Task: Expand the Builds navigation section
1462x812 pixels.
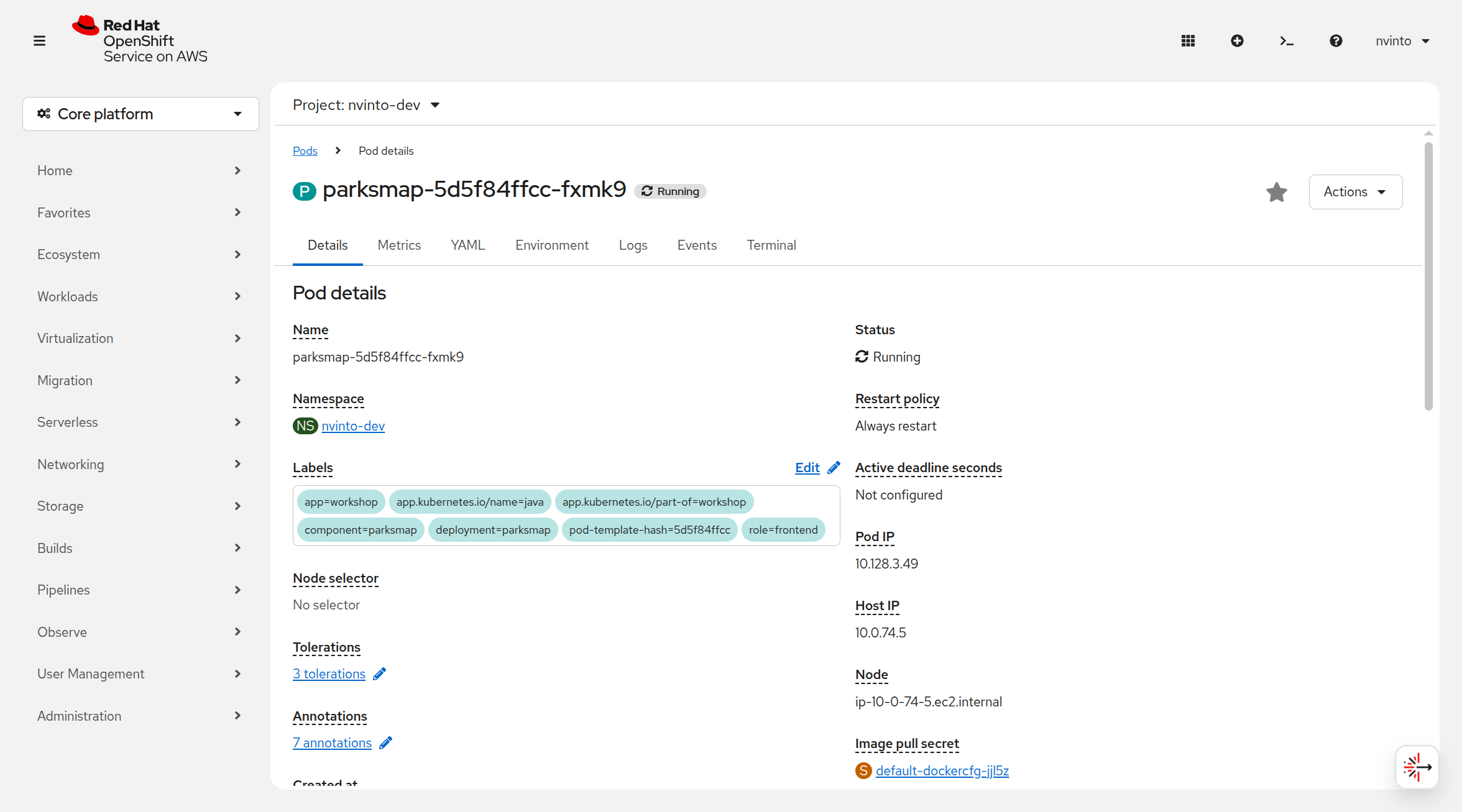Action: click(140, 548)
